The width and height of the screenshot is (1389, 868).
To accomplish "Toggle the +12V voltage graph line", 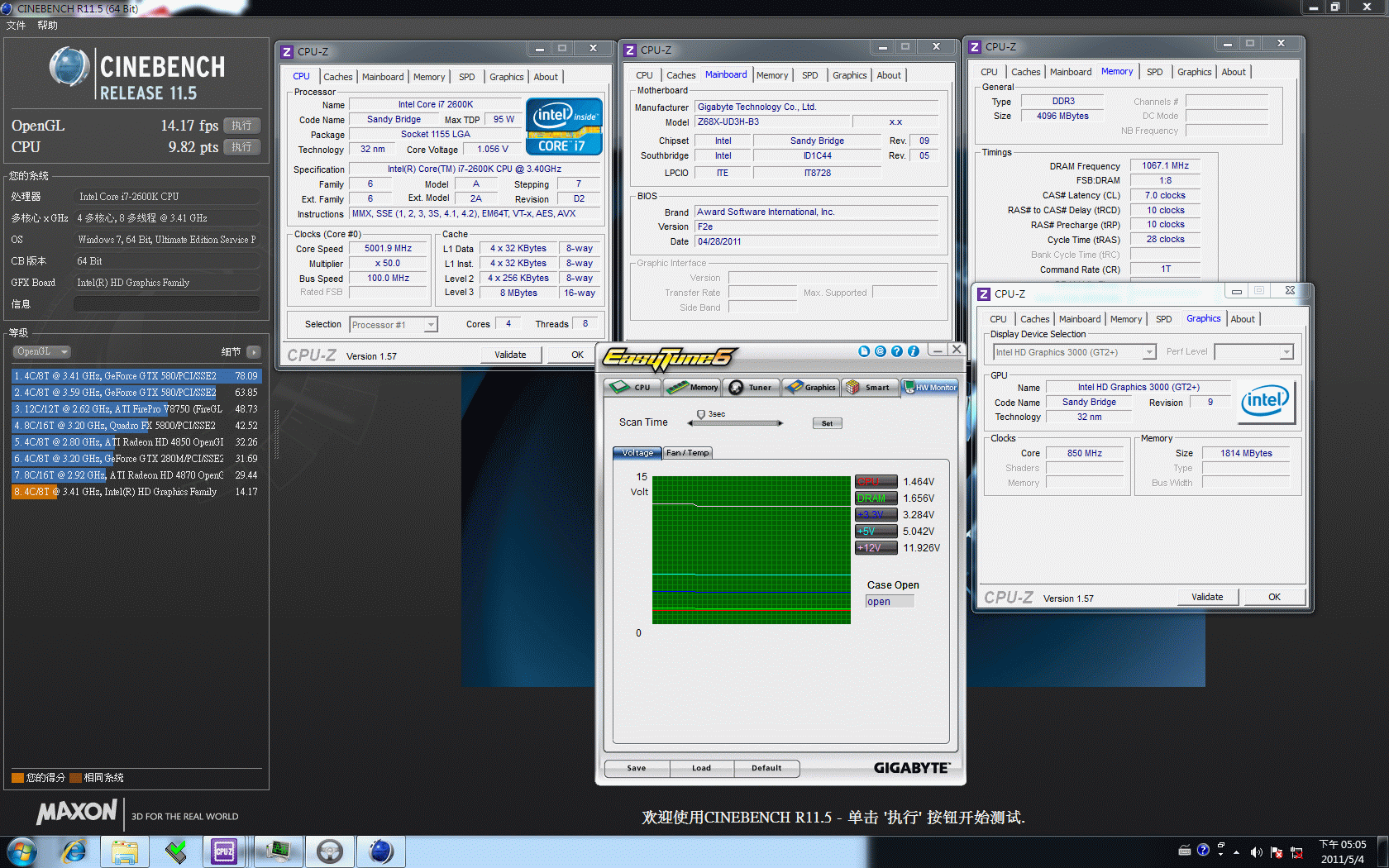I will click(876, 548).
